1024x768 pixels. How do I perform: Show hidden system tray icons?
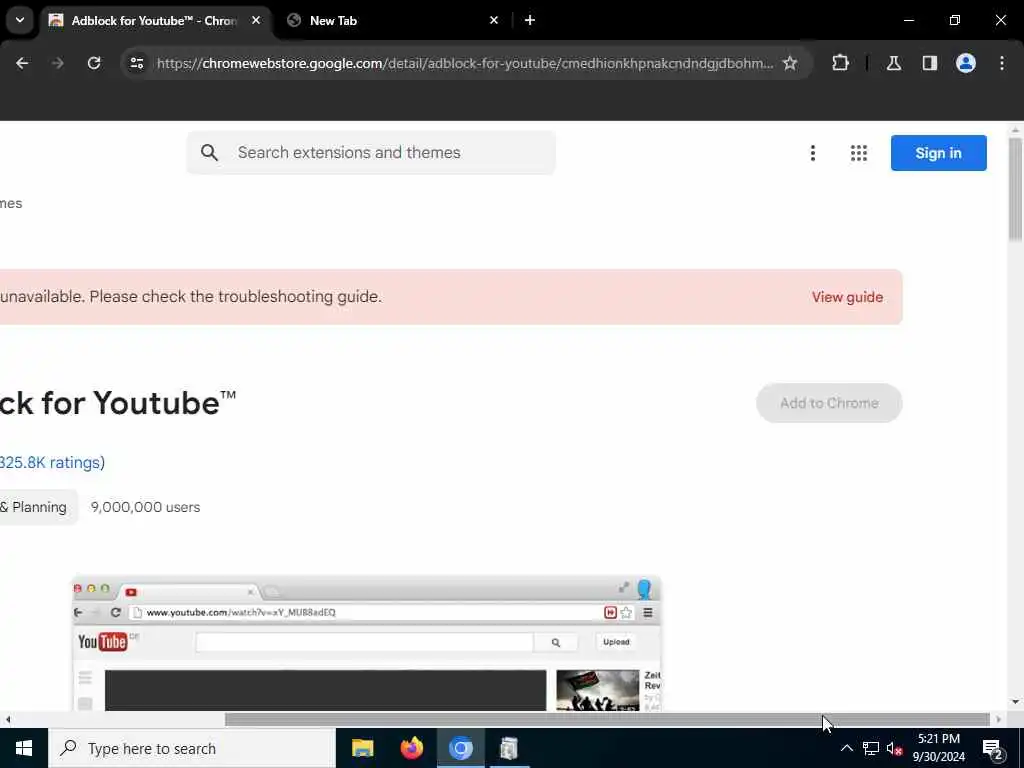point(846,748)
